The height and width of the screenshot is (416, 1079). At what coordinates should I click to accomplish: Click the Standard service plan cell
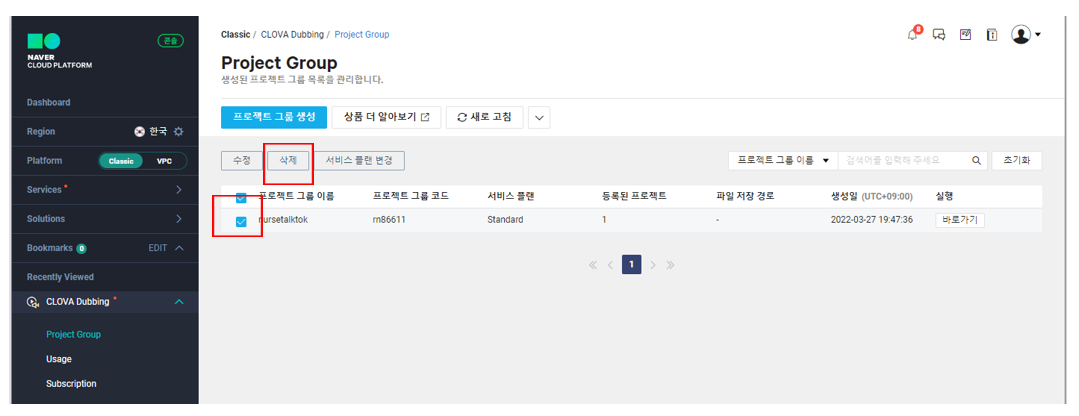coord(504,220)
